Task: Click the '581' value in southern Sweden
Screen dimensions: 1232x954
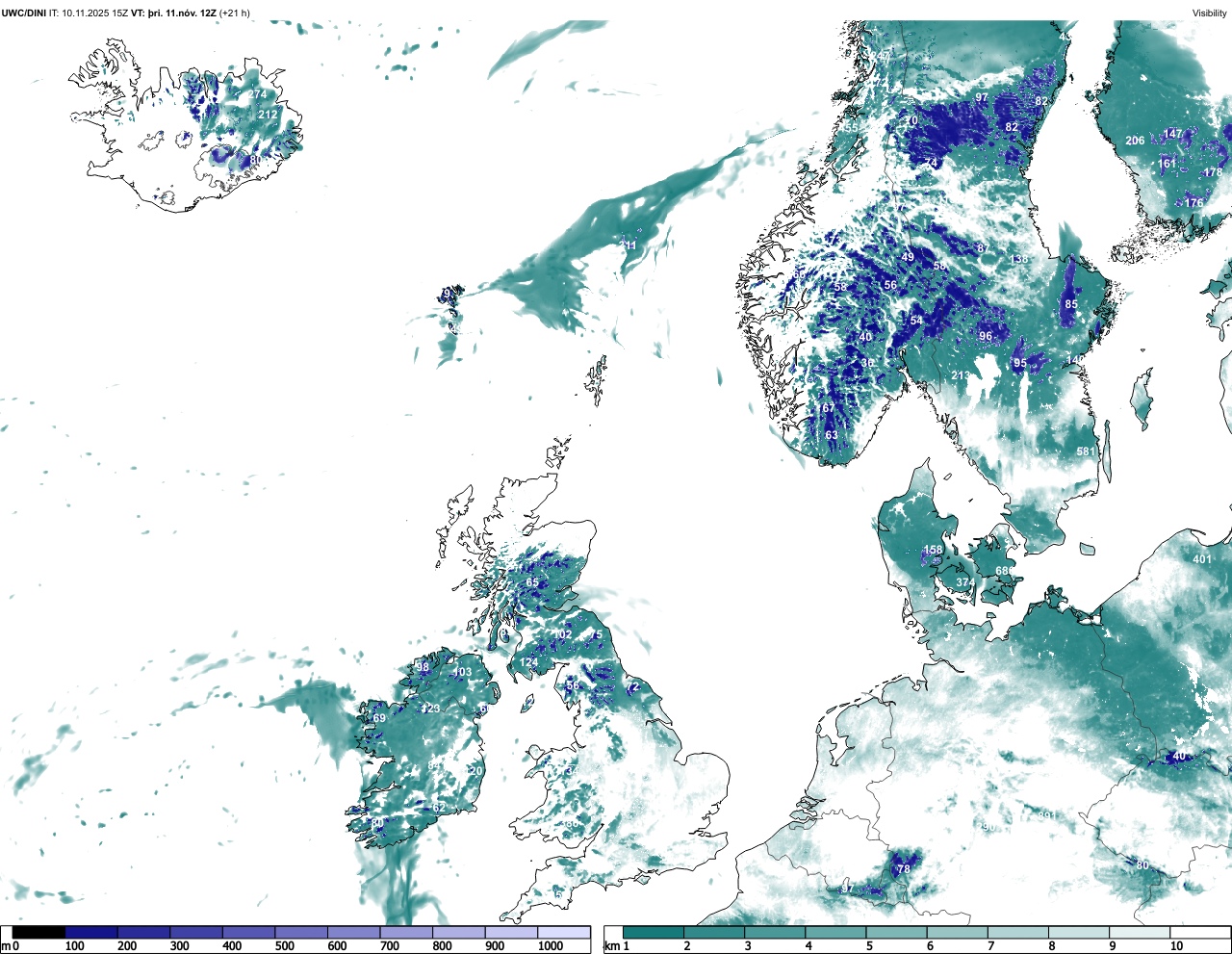Action: tap(1086, 451)
